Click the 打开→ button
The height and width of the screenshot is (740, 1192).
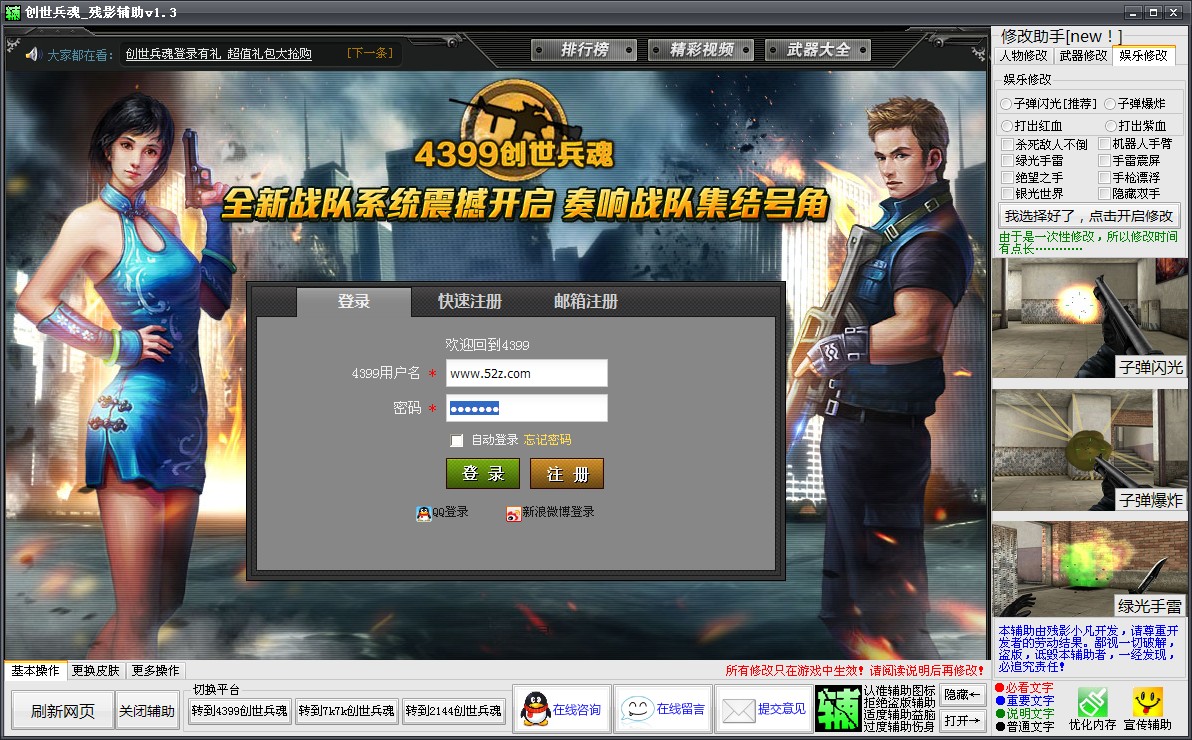tap(962, 719)
